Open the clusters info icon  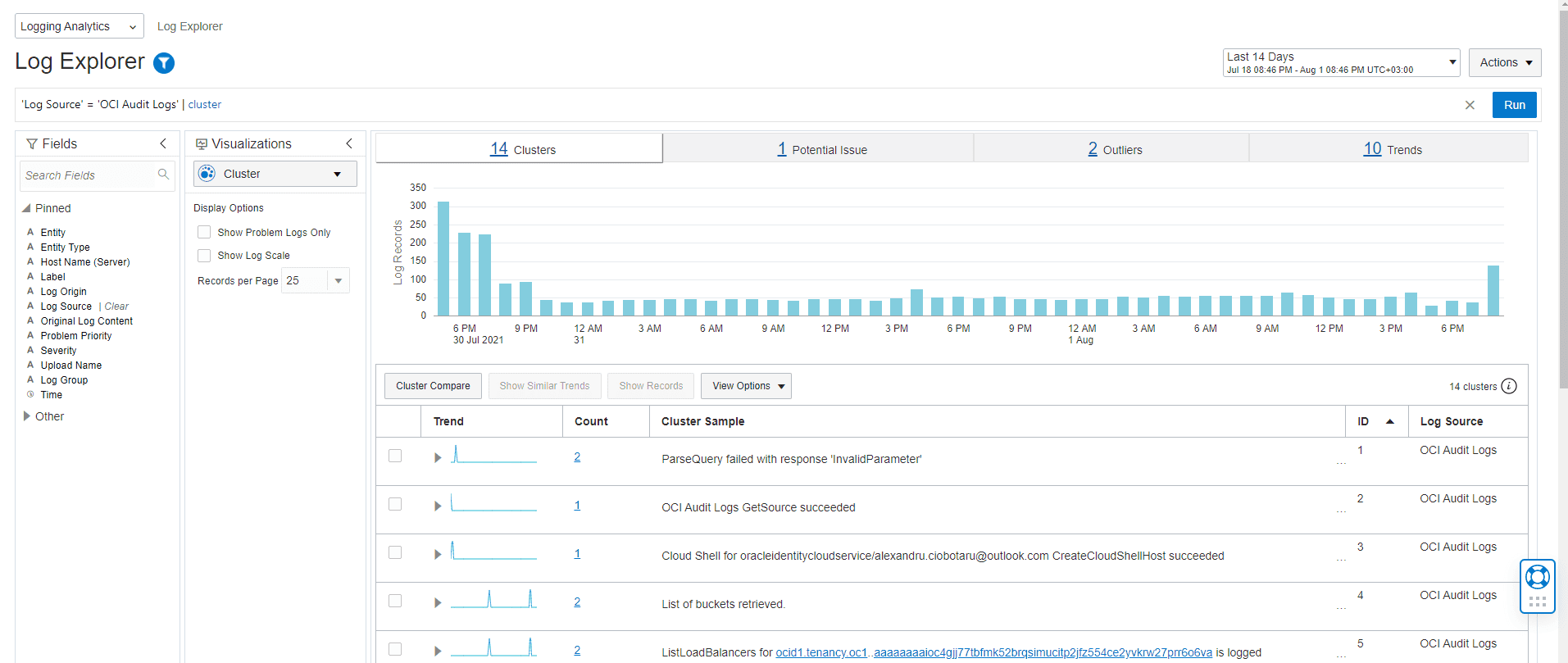[x=1509, y=386]
